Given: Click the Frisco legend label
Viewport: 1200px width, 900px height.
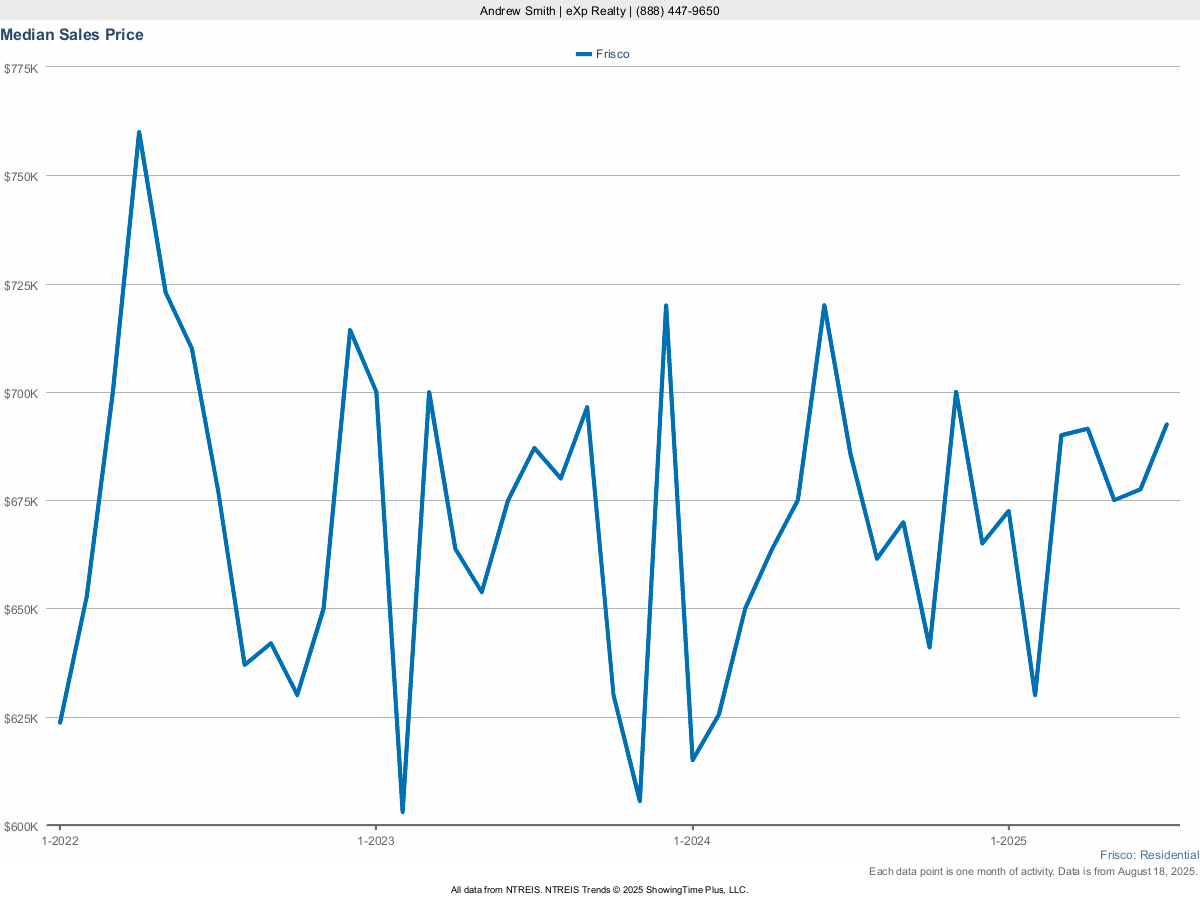Looking at the screenshot, I should pyautogui.click(x=613, y=54).
